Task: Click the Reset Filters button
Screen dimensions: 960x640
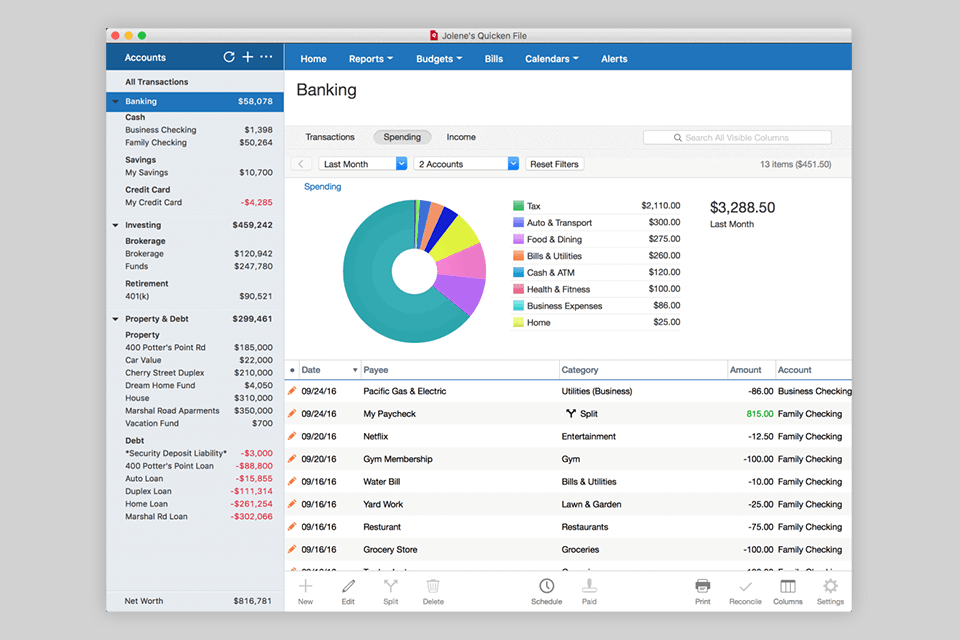Action: (554, 164)
